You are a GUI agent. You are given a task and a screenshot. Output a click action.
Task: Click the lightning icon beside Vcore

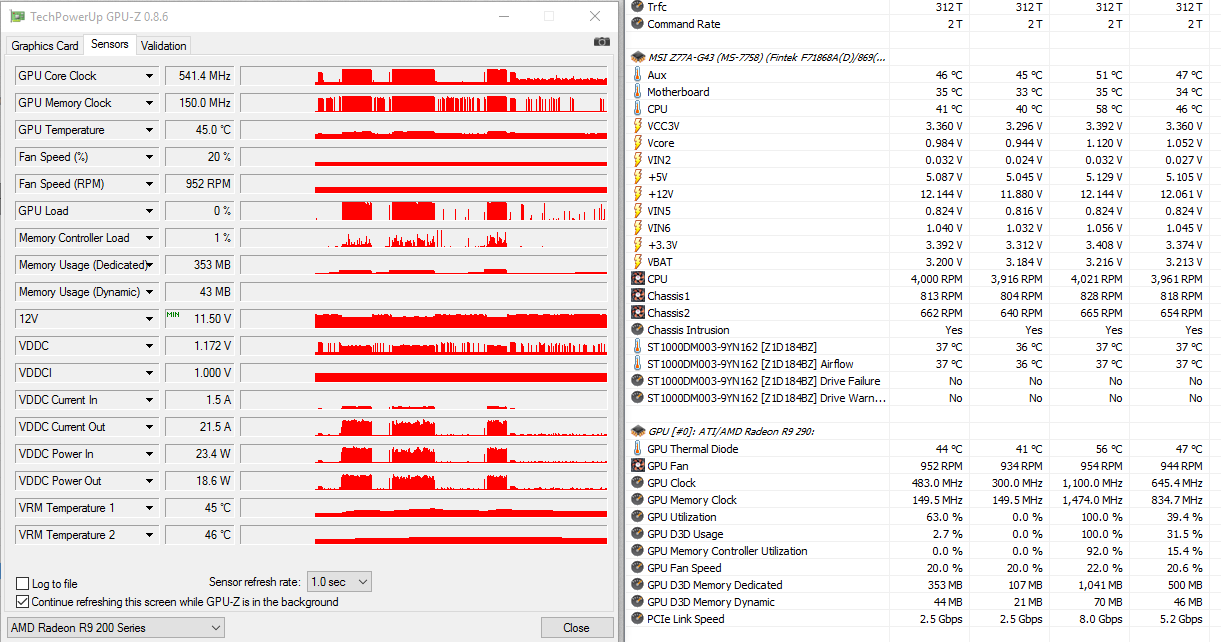coord(638,143)
